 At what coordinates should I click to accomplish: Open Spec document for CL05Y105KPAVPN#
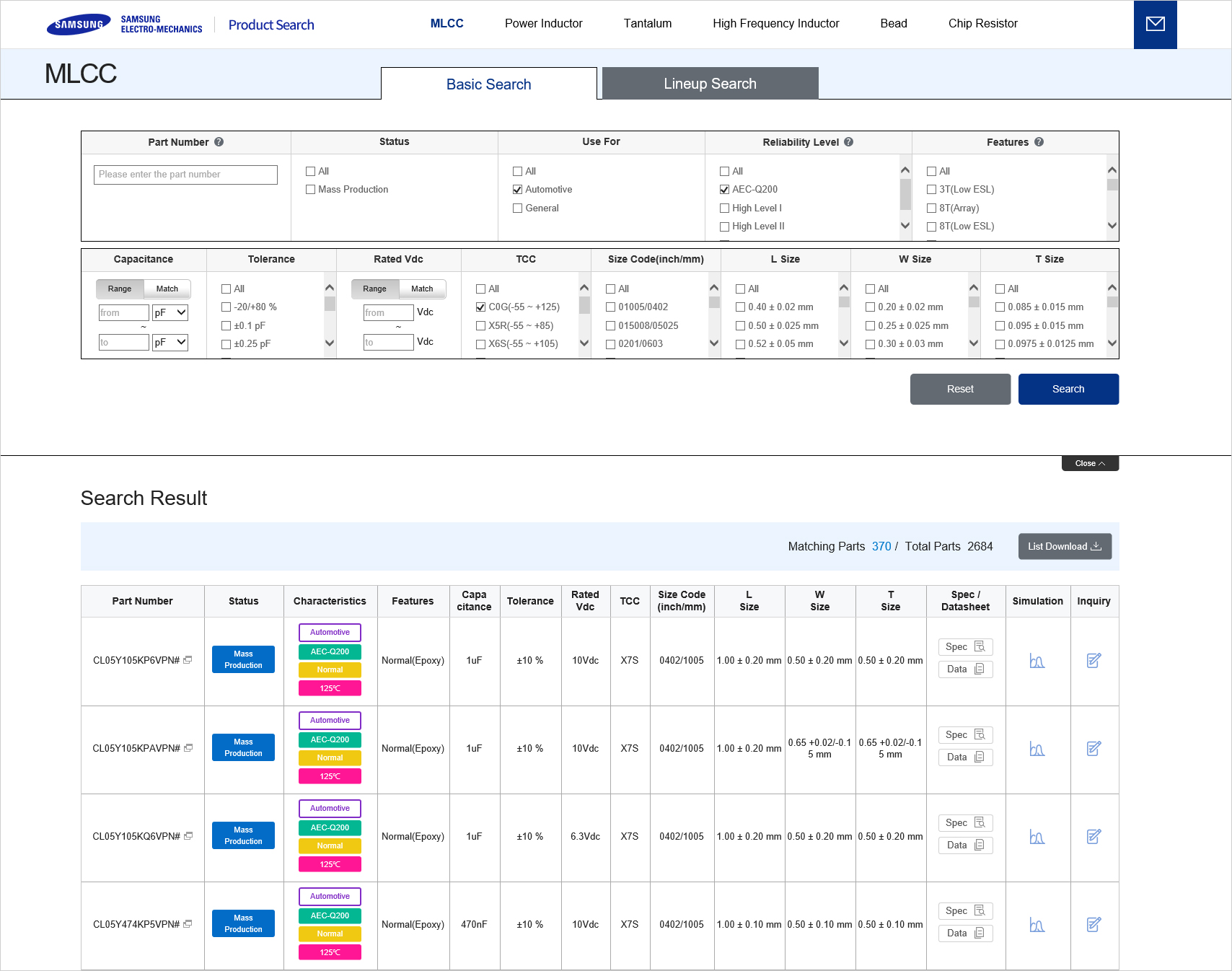pyautogui.click(x=965, y=734)
